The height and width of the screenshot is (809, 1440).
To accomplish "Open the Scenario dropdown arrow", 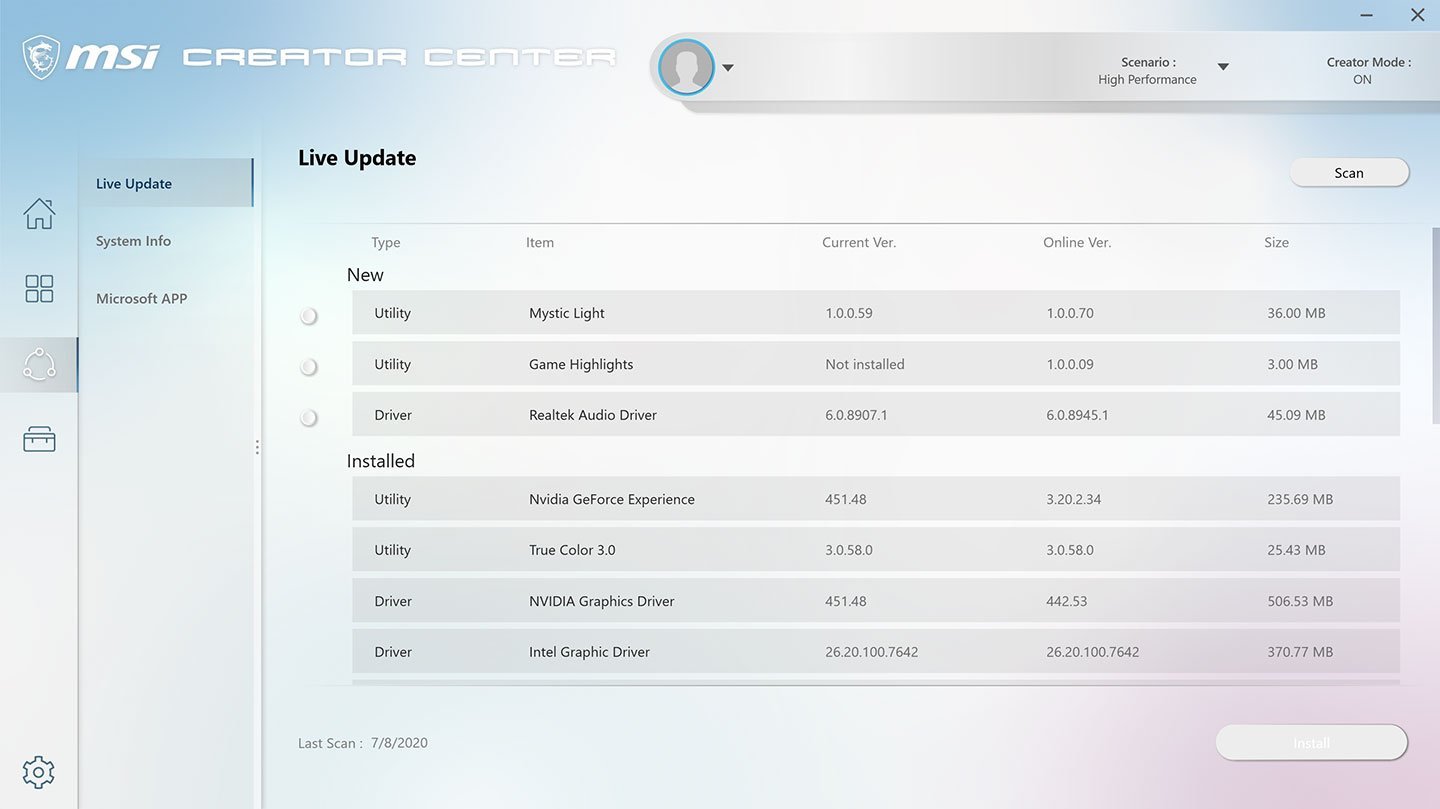I will (x=1223, y=67).
